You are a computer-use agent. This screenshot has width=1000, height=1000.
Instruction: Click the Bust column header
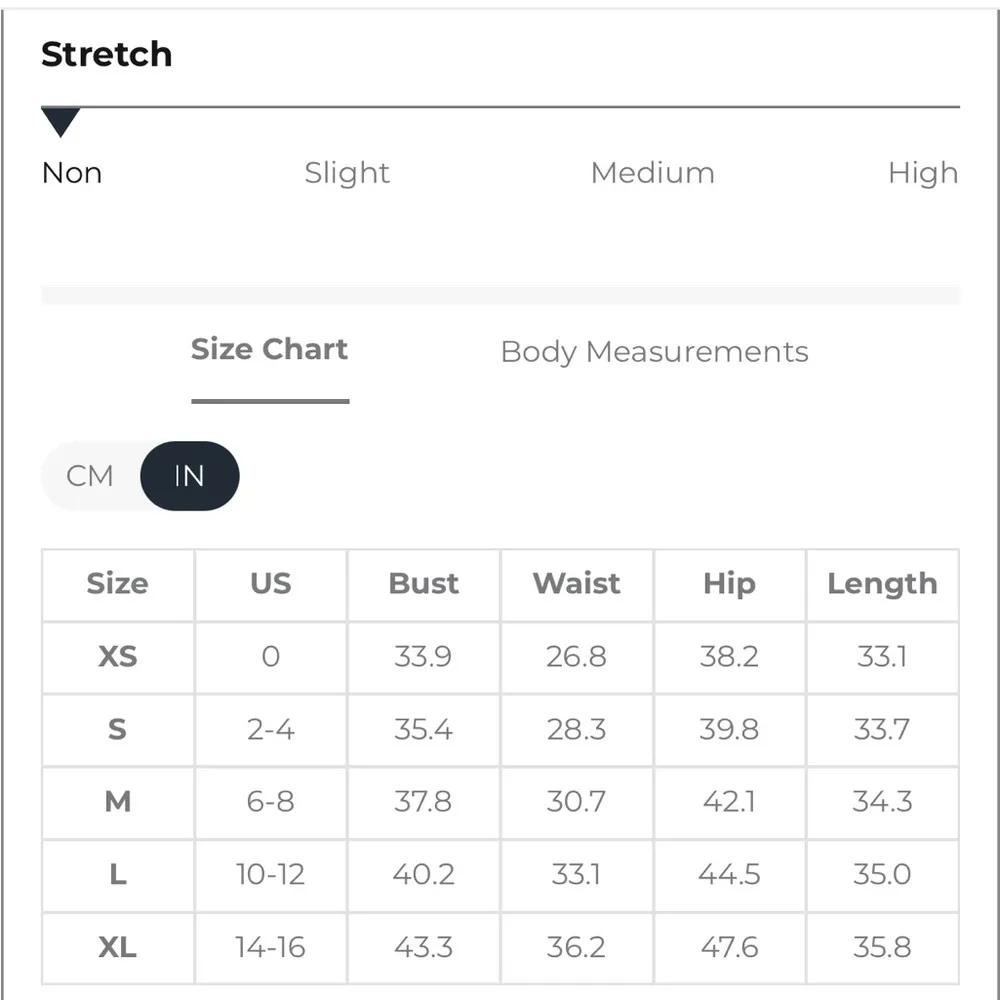[423, 584]
